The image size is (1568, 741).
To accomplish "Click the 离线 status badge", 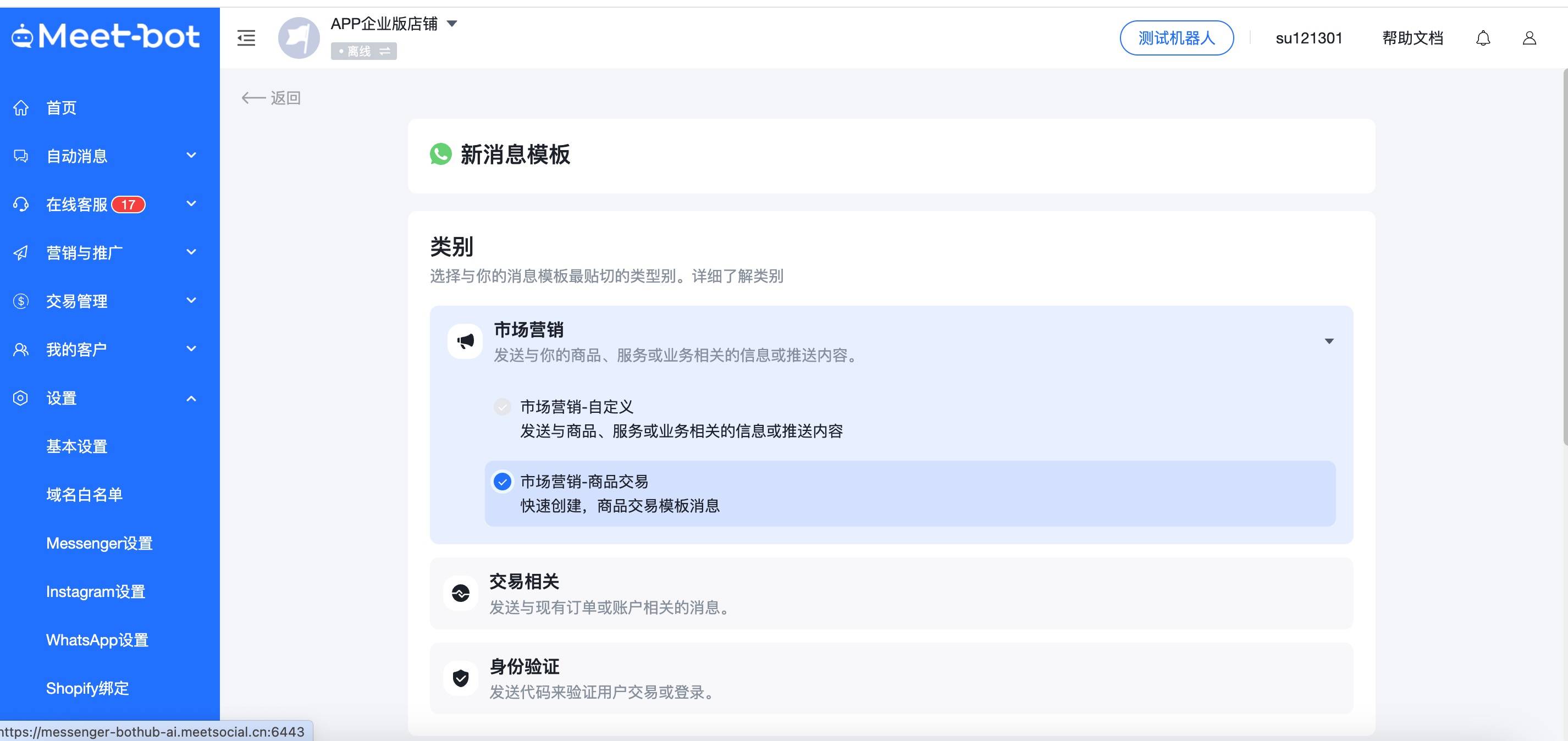I will point(363,51).
